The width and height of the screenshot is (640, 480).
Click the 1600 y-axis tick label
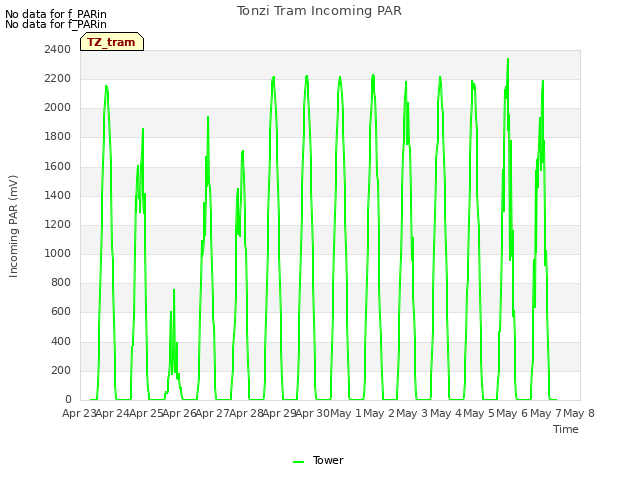(x=58, y=167)
